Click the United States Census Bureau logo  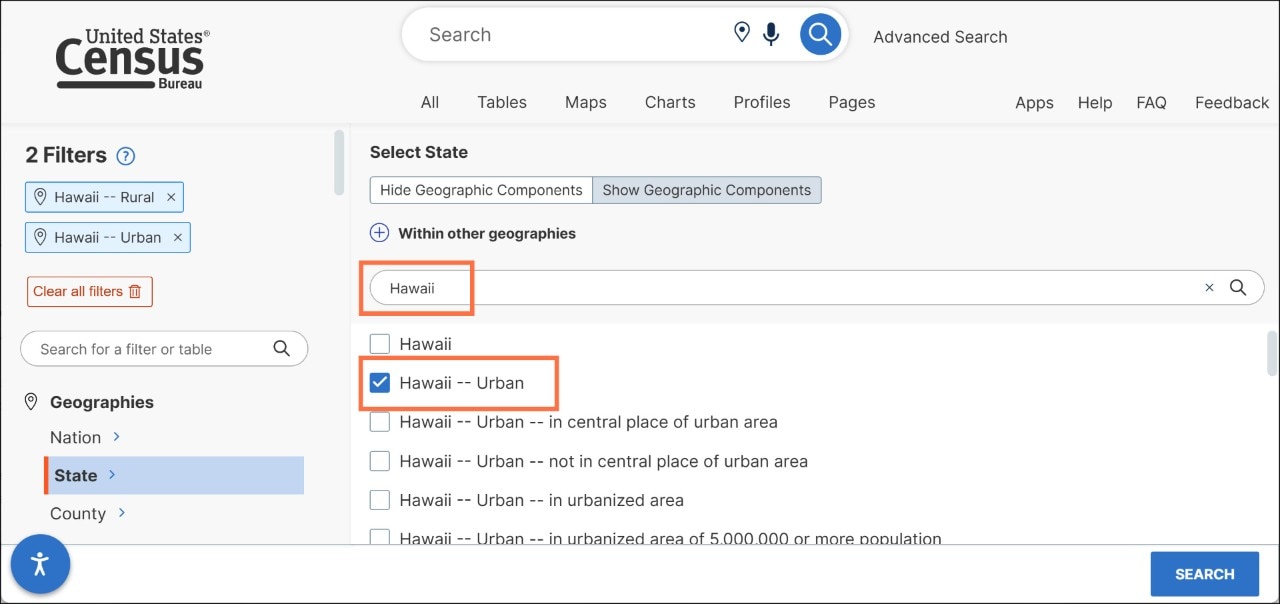(x=132, y=59)
